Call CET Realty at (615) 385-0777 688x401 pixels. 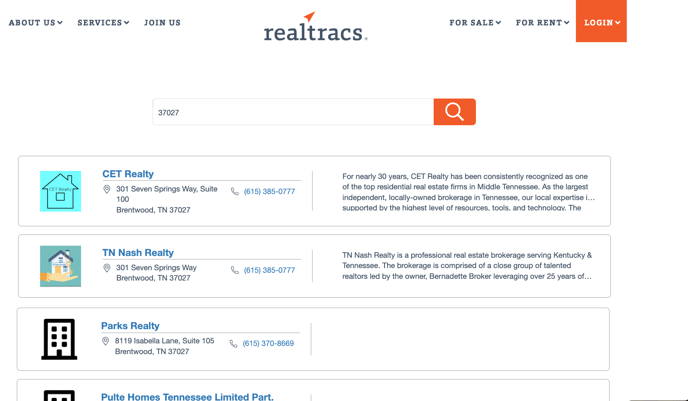tap(269, 191)
